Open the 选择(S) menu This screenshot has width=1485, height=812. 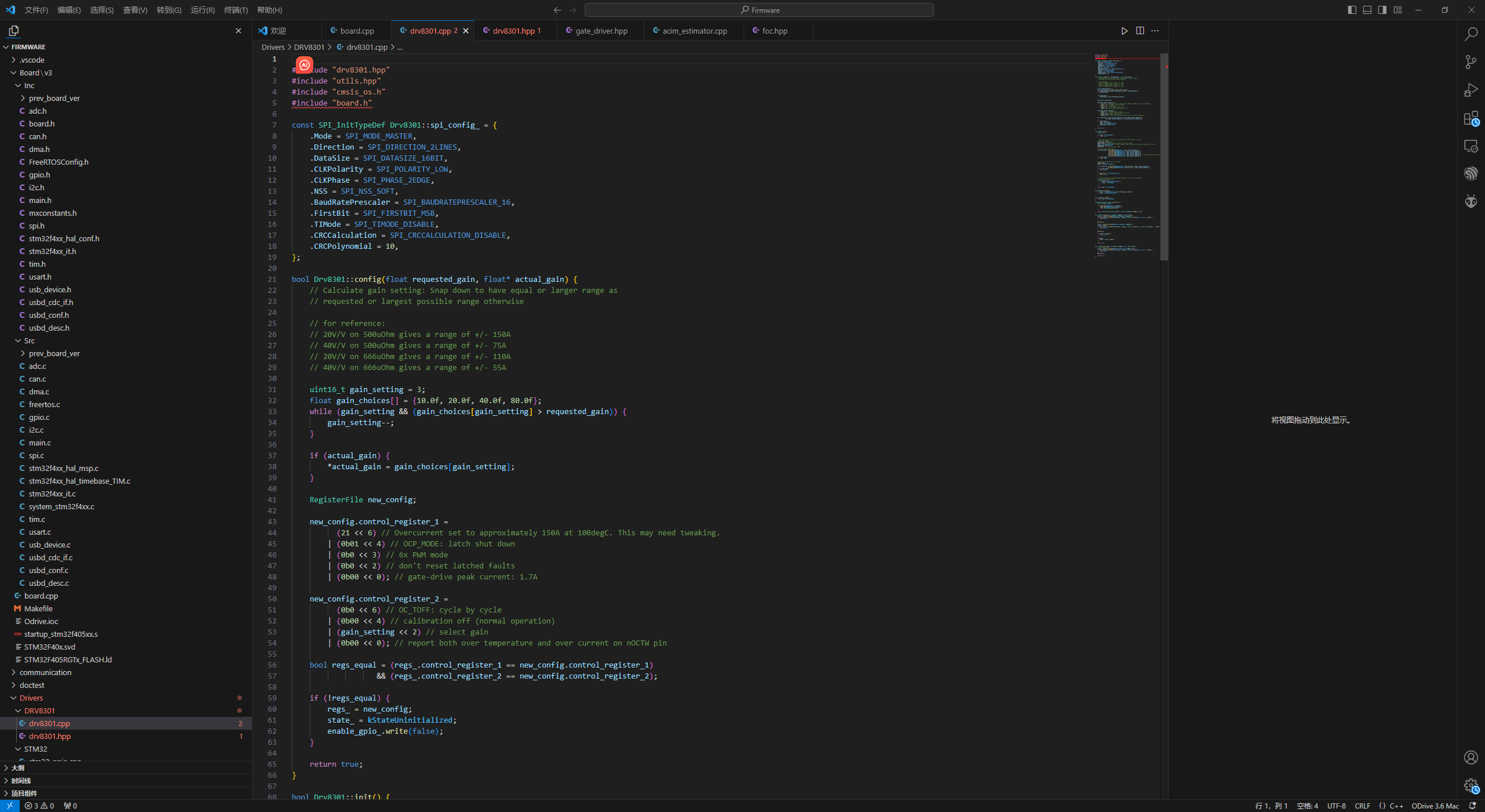tap(102, 10)
